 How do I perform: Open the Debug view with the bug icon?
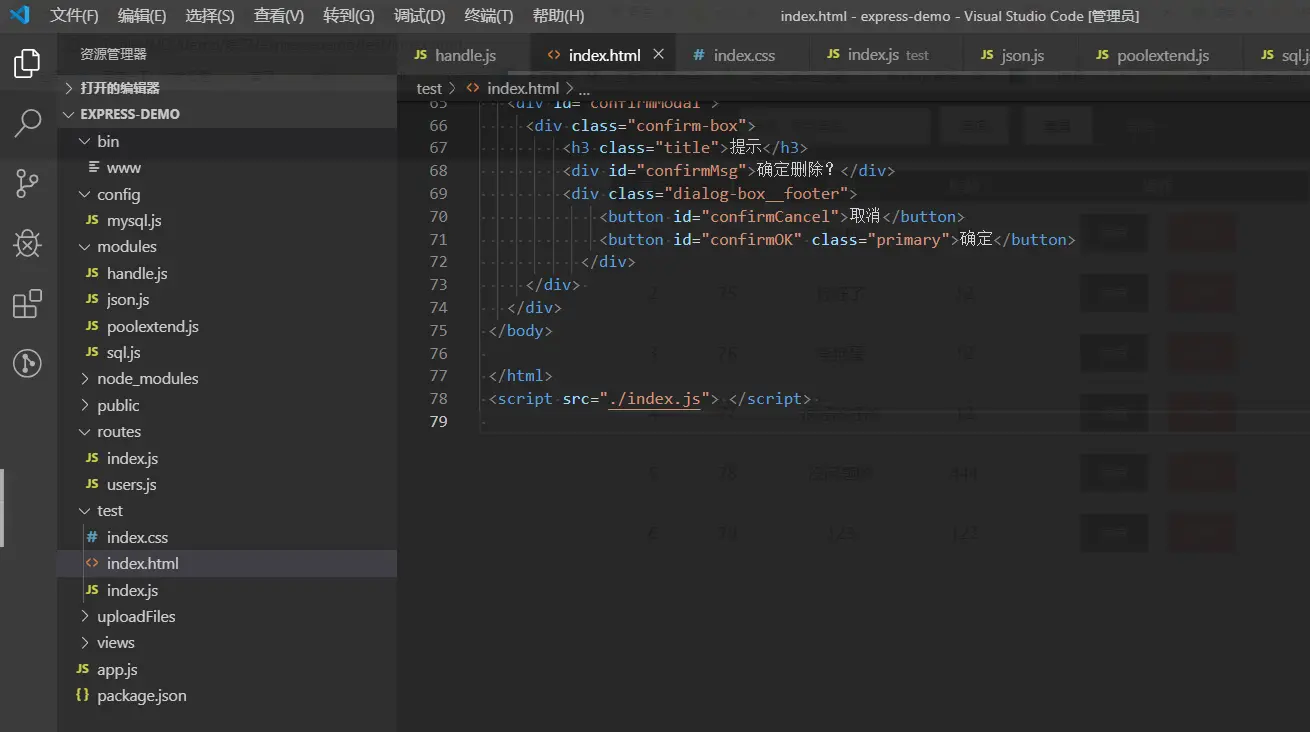pos(27,243)
